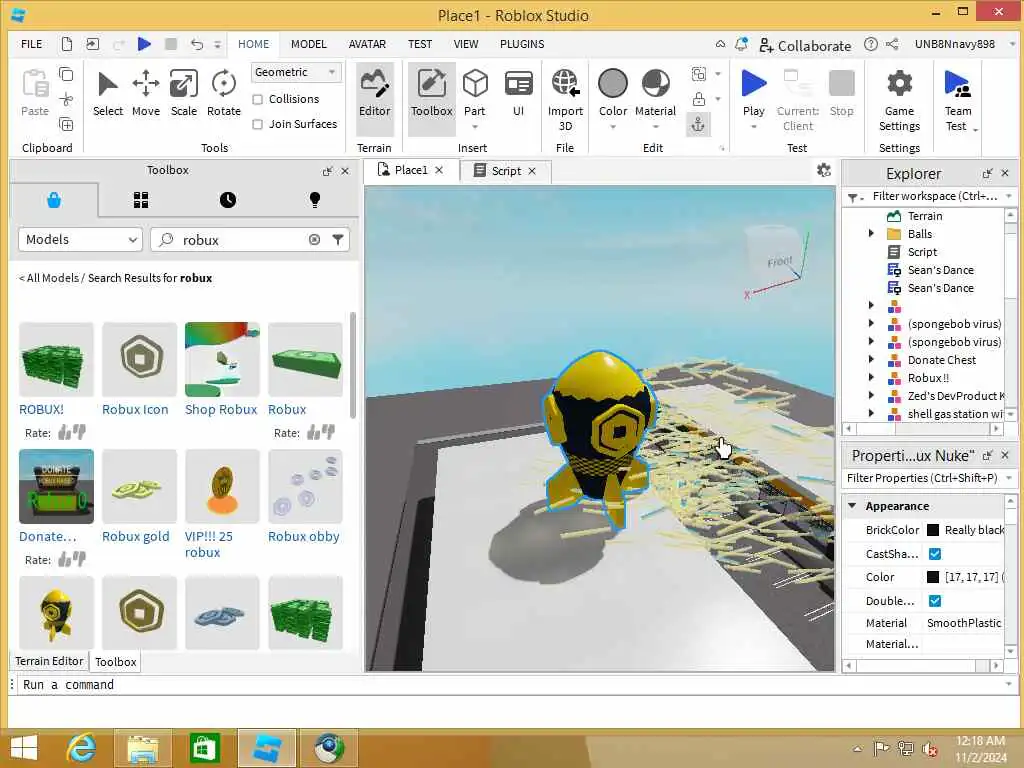Open Team Test
Viewport: 1024px width, 768px height.
(x=958, y=99)
